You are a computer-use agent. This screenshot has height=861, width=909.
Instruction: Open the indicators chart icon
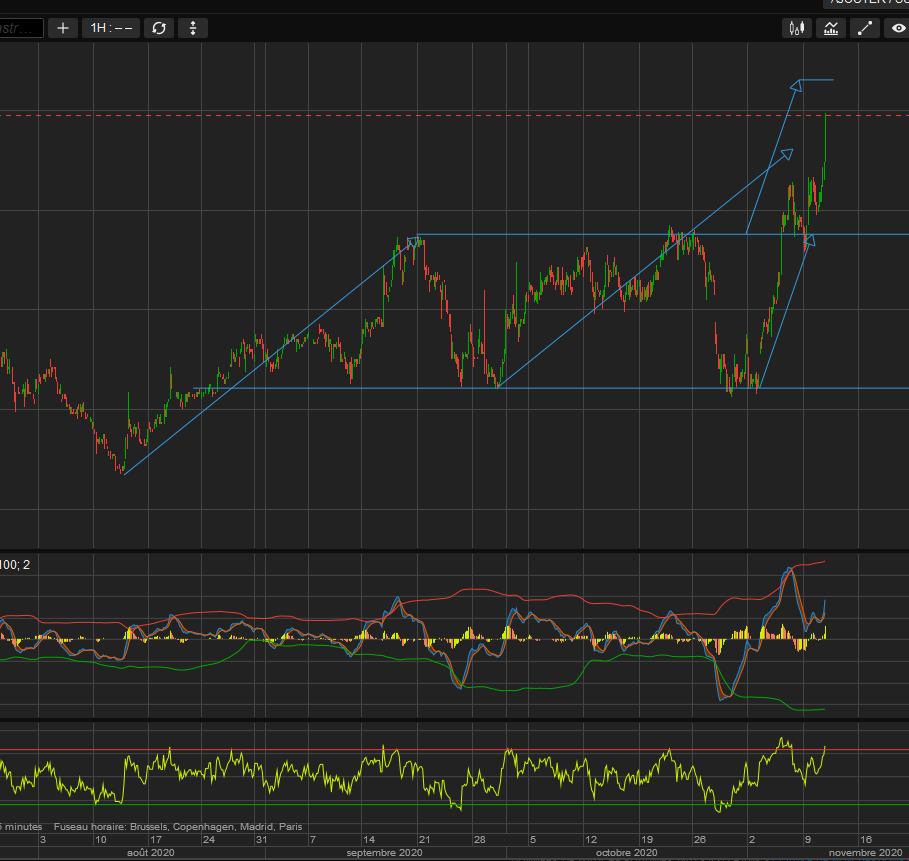(x=830, y=29)
